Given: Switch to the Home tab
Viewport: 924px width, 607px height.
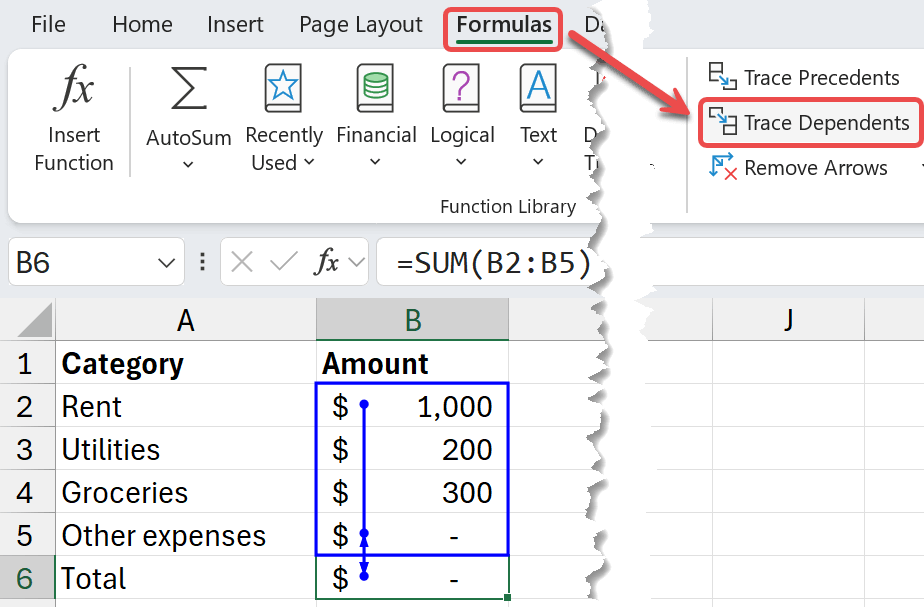Looking at the screenshot, I should tap(142, 25).
